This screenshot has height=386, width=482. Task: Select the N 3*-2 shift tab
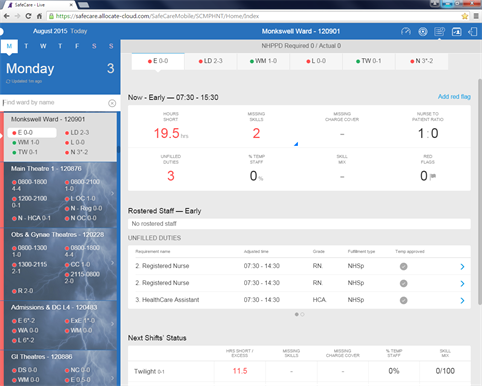(x=421, y=61)
